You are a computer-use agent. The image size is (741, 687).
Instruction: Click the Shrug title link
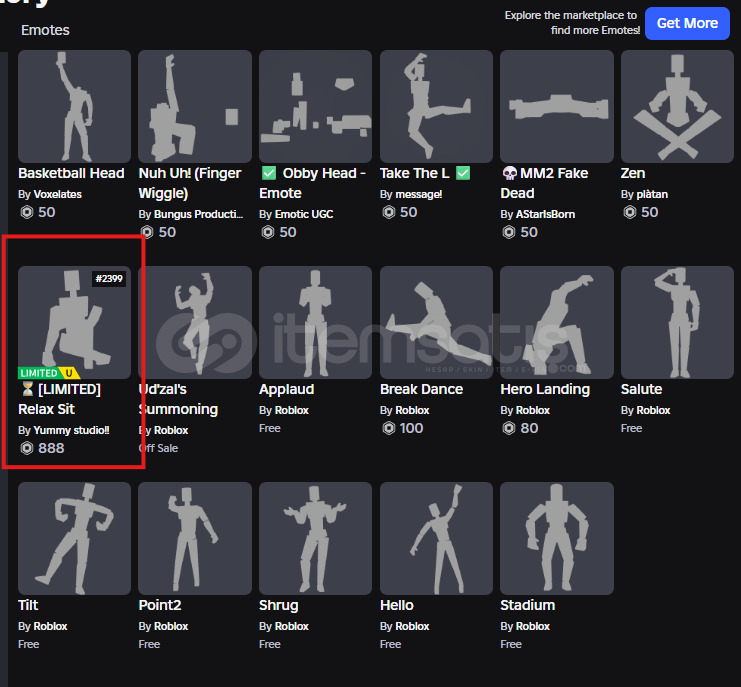coord(278,605)
